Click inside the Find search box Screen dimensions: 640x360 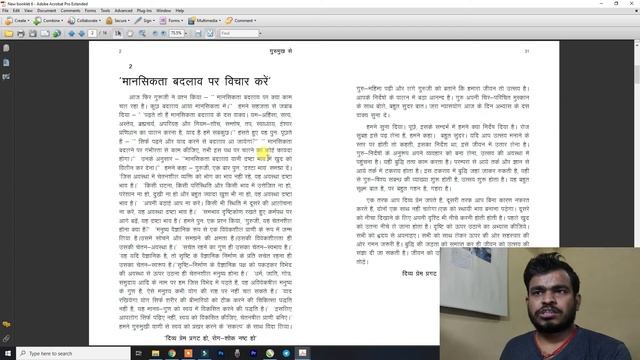pyautogui.click(x=239, y=33)
